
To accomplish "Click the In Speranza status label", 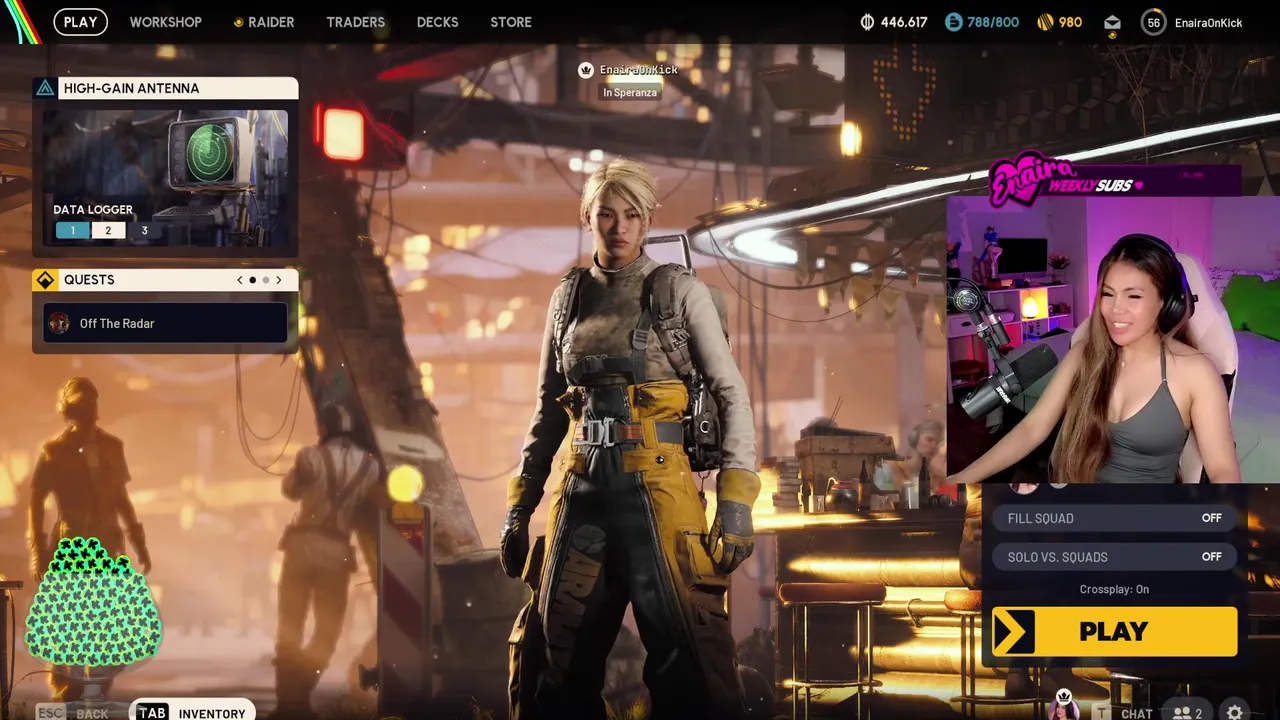I will [x=630, y=93].
